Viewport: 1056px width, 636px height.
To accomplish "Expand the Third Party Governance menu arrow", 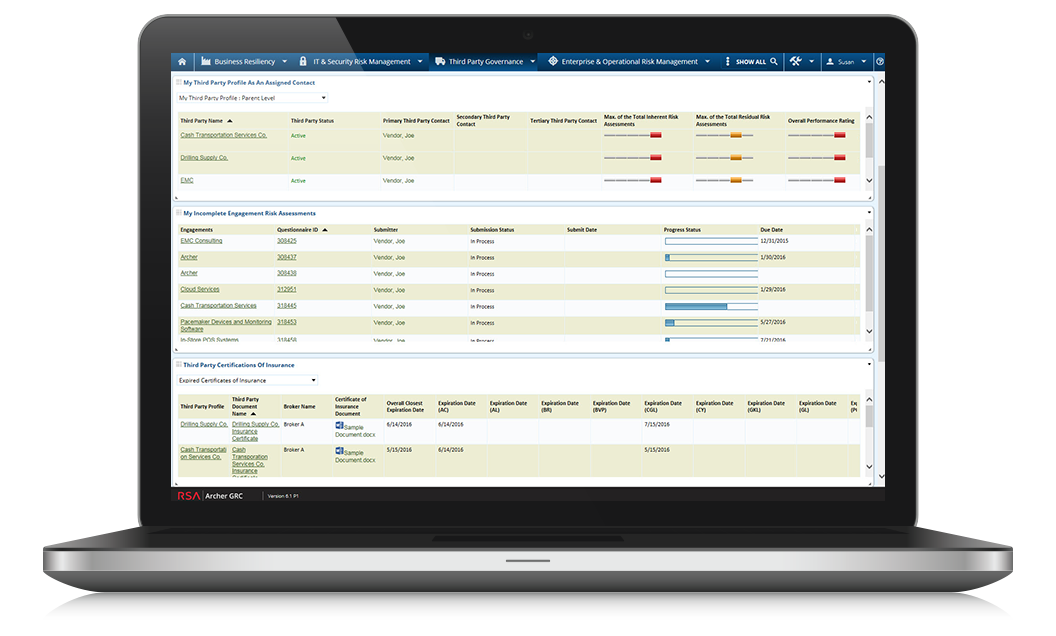I will 533,61.
